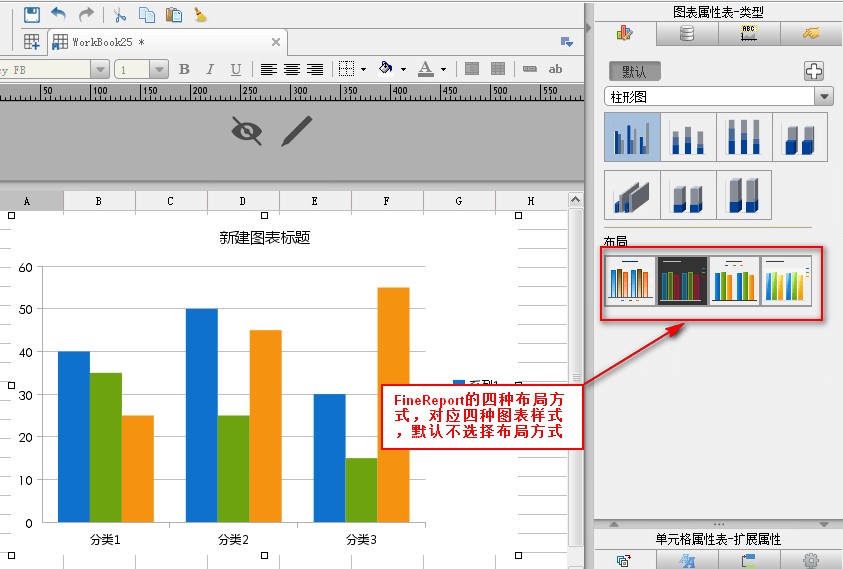Align text to the left
This screenshot has width=843, height=569.
point(269,69)
